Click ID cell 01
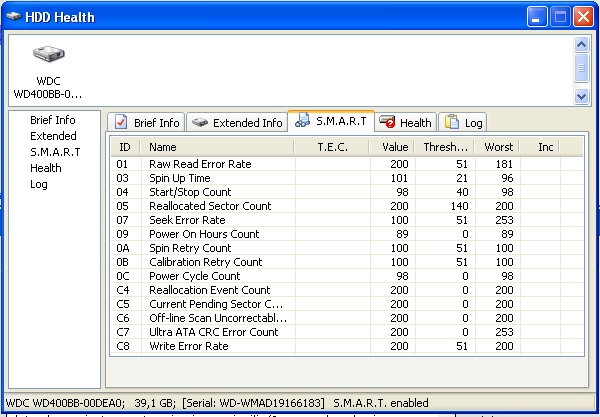 point(122,164)
